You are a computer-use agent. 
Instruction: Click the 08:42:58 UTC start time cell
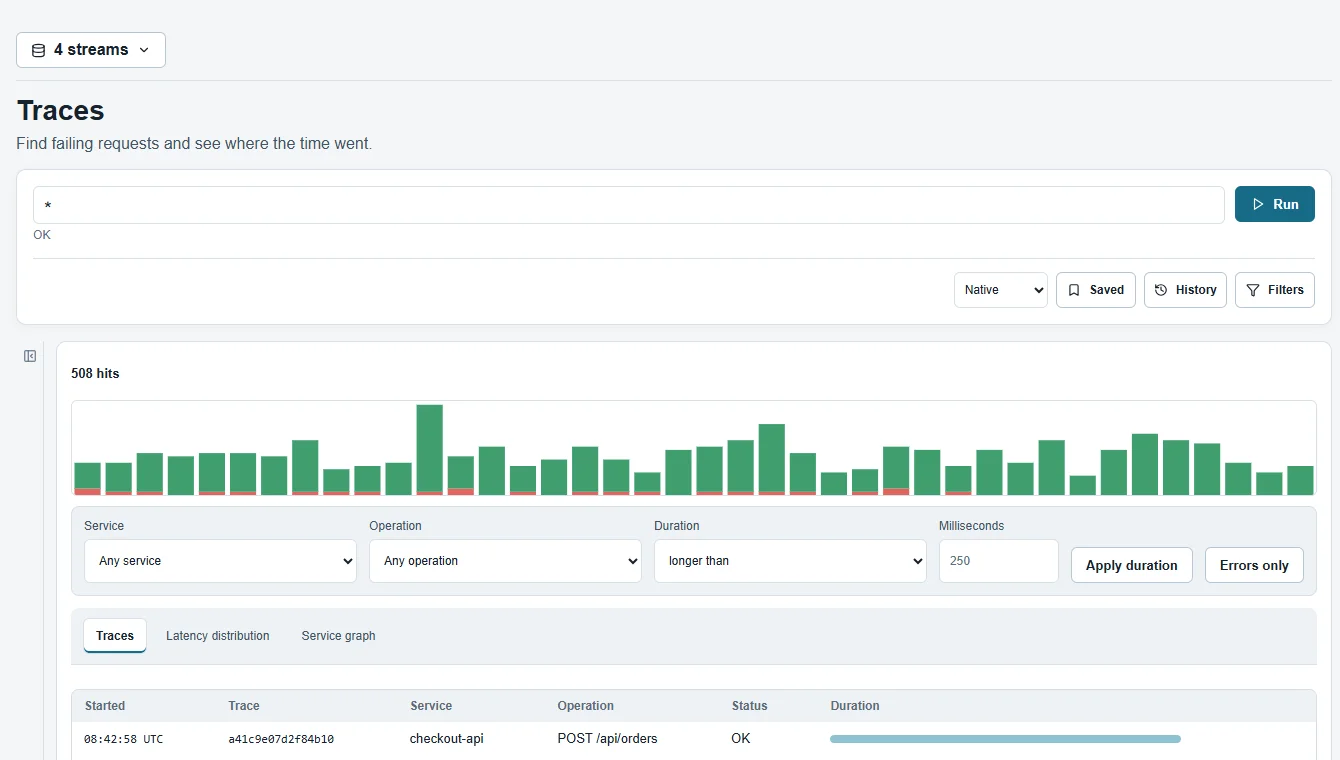click(124, 740)
